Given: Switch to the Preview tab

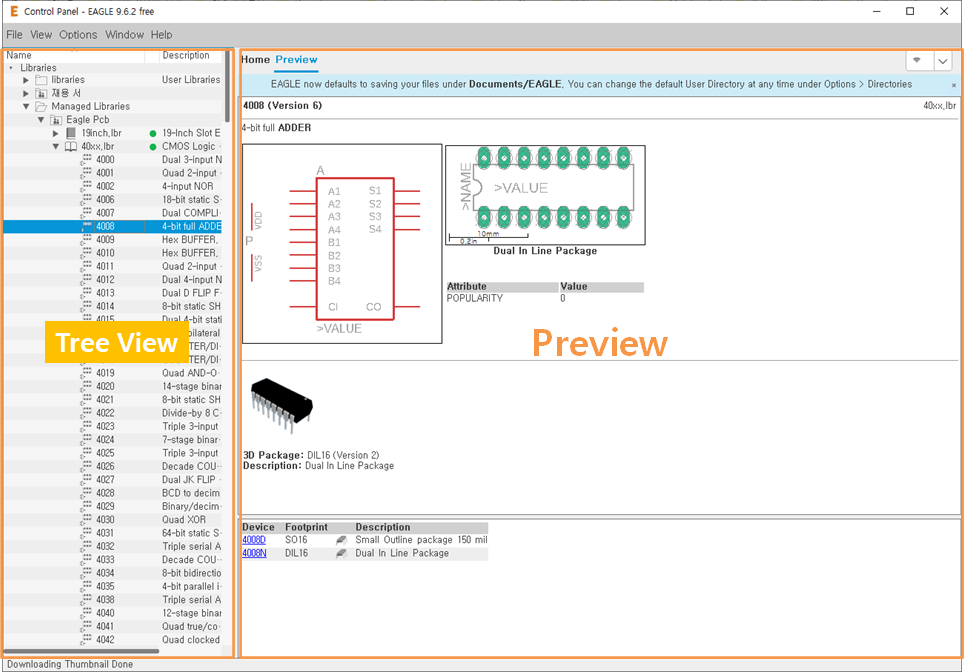Looking at the screenshot, I should coord(296,60).
